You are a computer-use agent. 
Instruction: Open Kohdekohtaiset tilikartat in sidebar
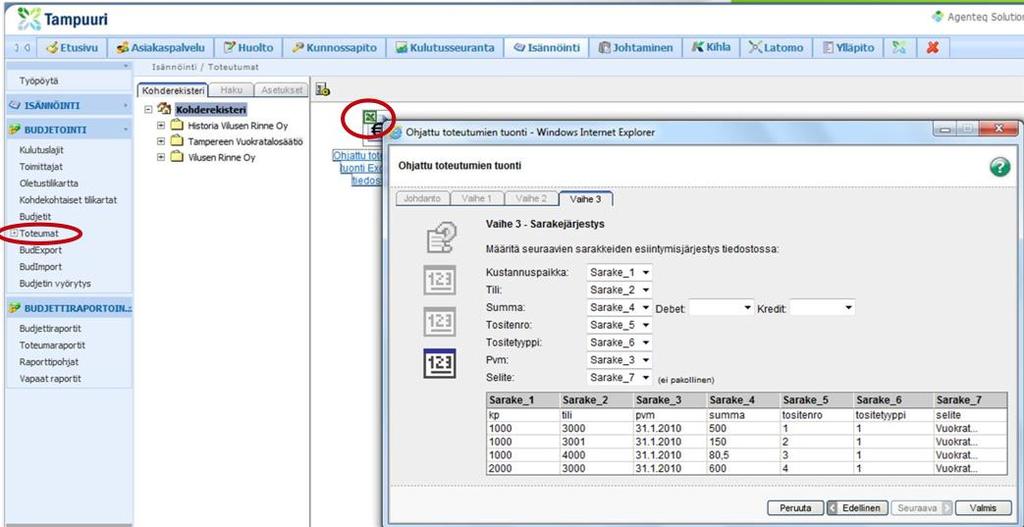[68, 200]
